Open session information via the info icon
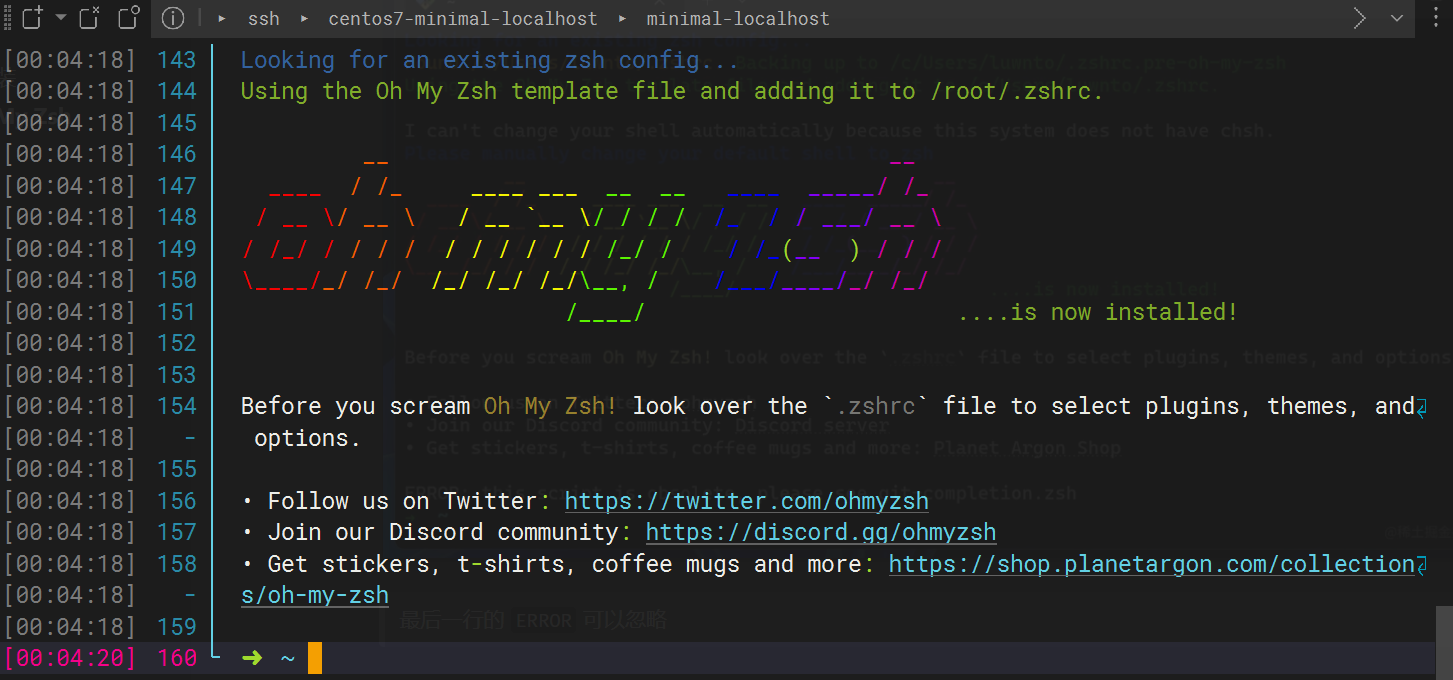 pos(172,17)
